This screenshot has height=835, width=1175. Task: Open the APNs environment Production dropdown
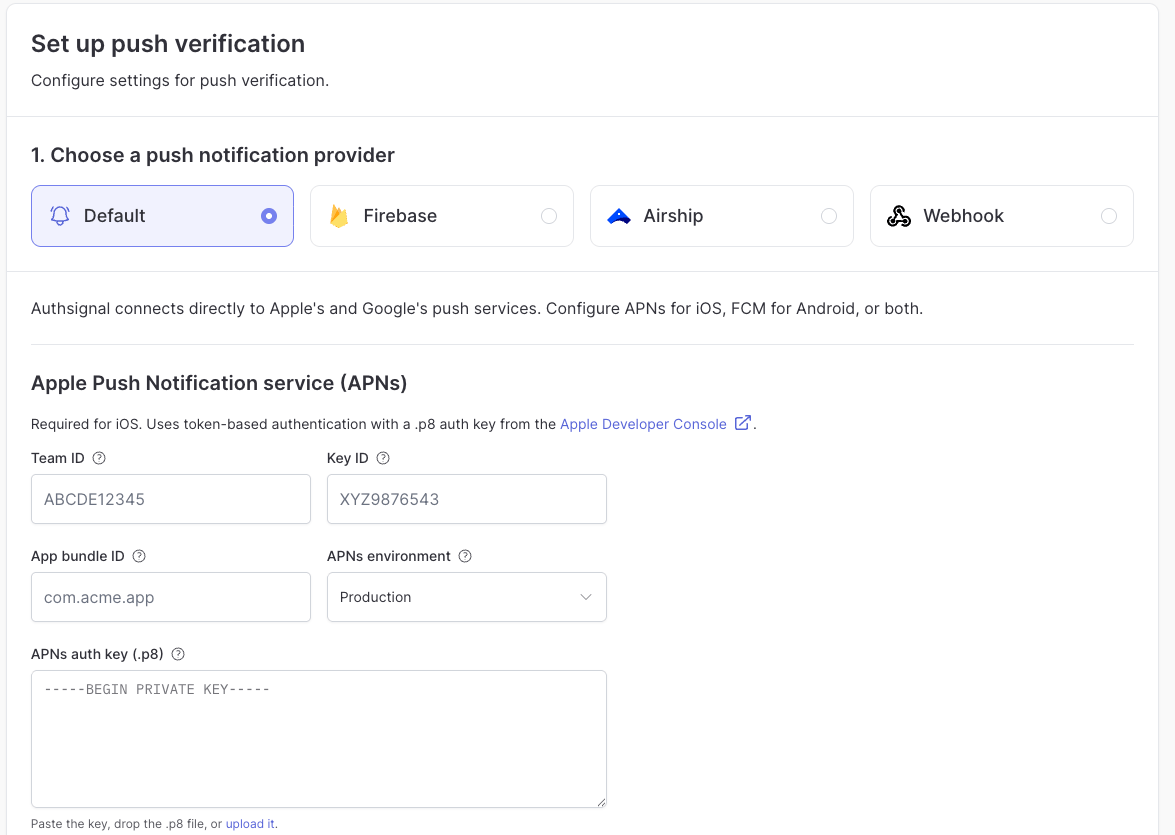[x=467, y=597]
